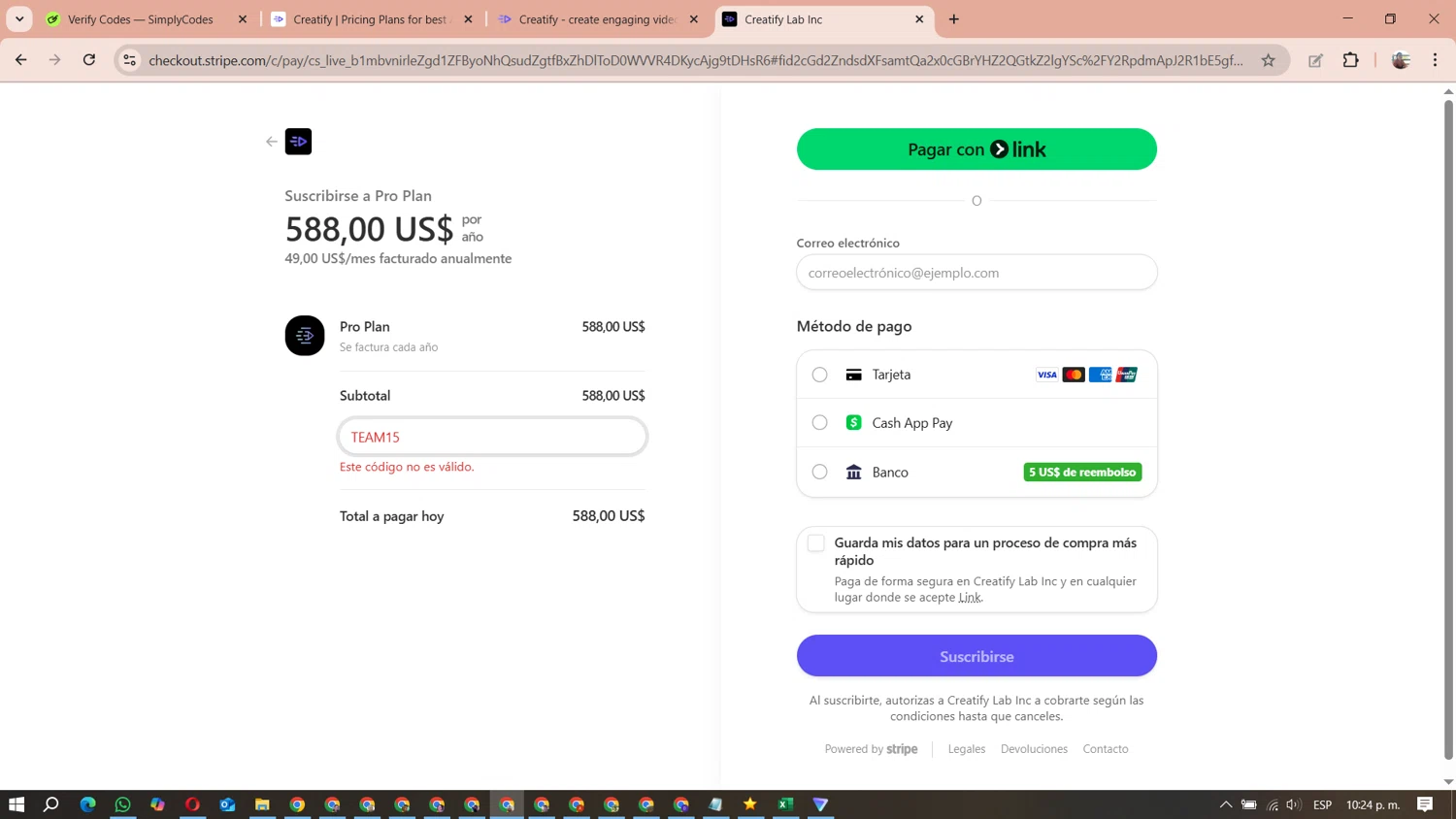Open the Chrome profile avatar
1456x819 pixels.
click(1401, 60)
